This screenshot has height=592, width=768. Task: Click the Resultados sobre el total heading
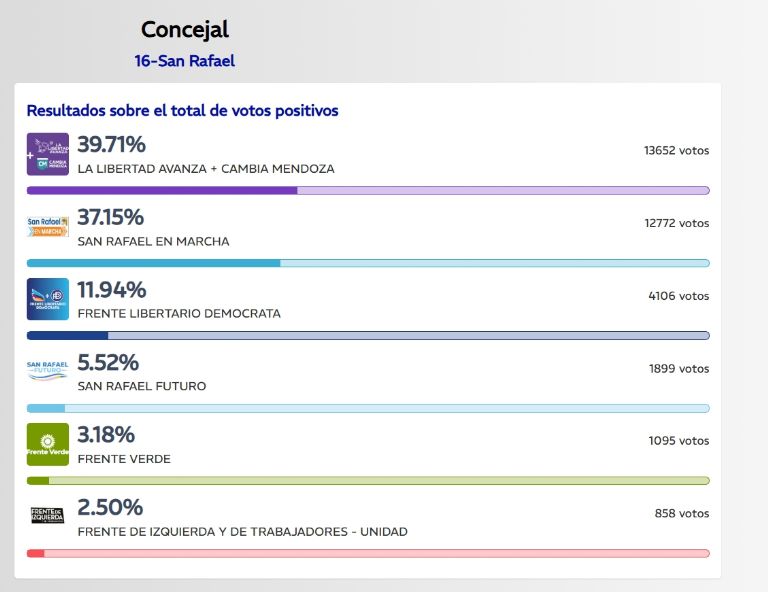[x=182, y=111]
